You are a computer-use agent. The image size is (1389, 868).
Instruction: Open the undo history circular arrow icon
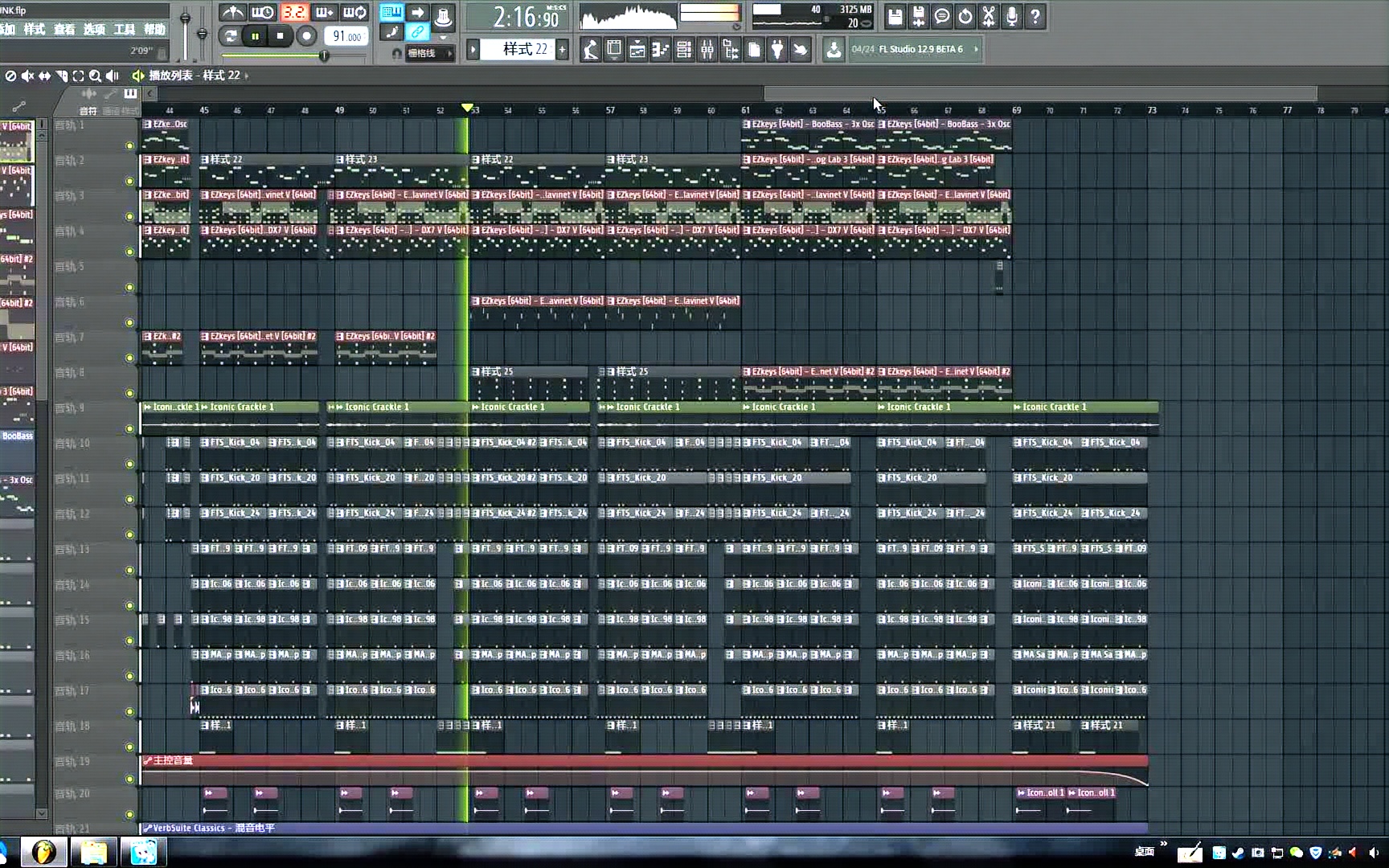click(x=965, y=15)
